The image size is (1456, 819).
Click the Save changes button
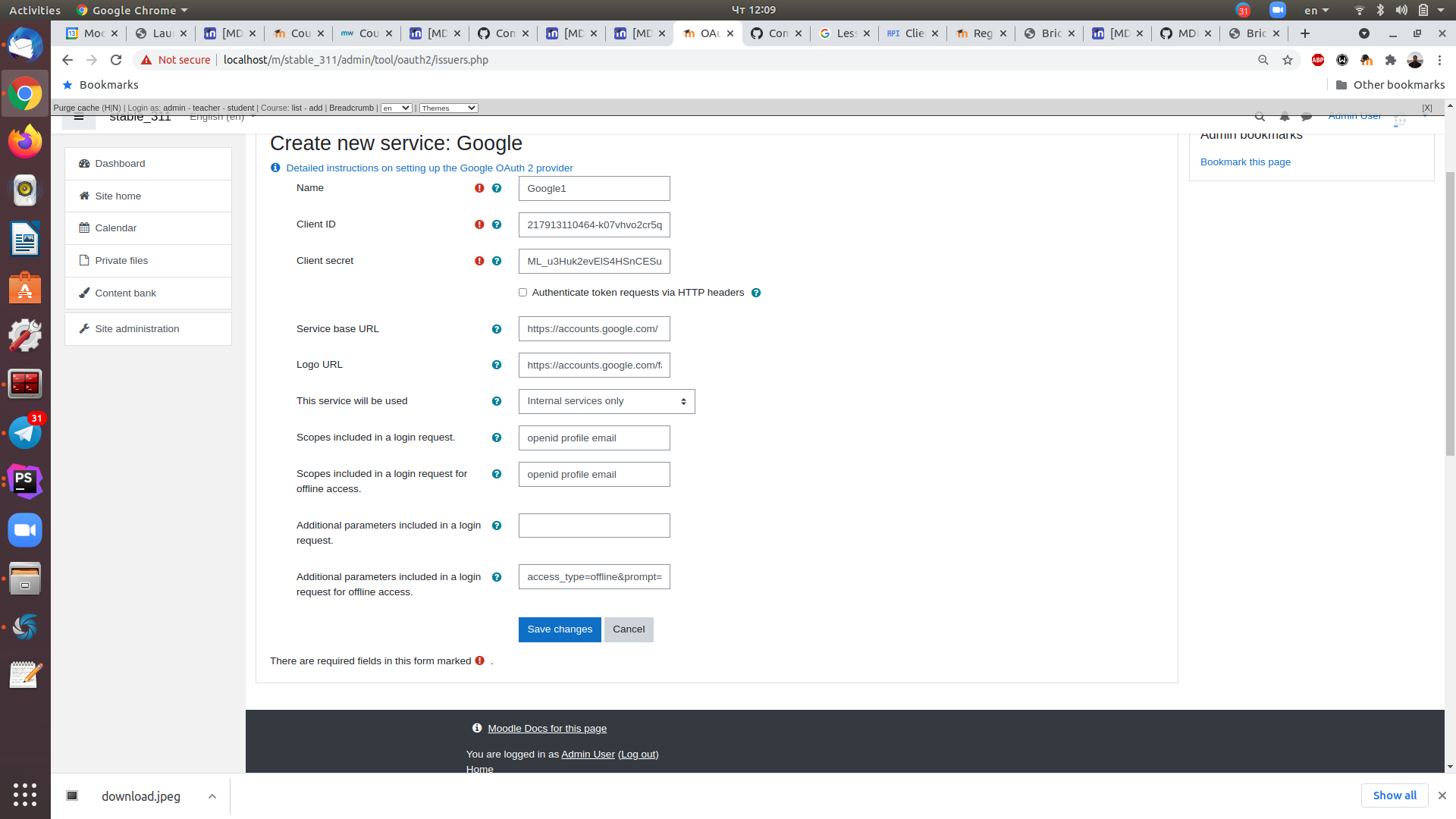(x=560, y=629)
